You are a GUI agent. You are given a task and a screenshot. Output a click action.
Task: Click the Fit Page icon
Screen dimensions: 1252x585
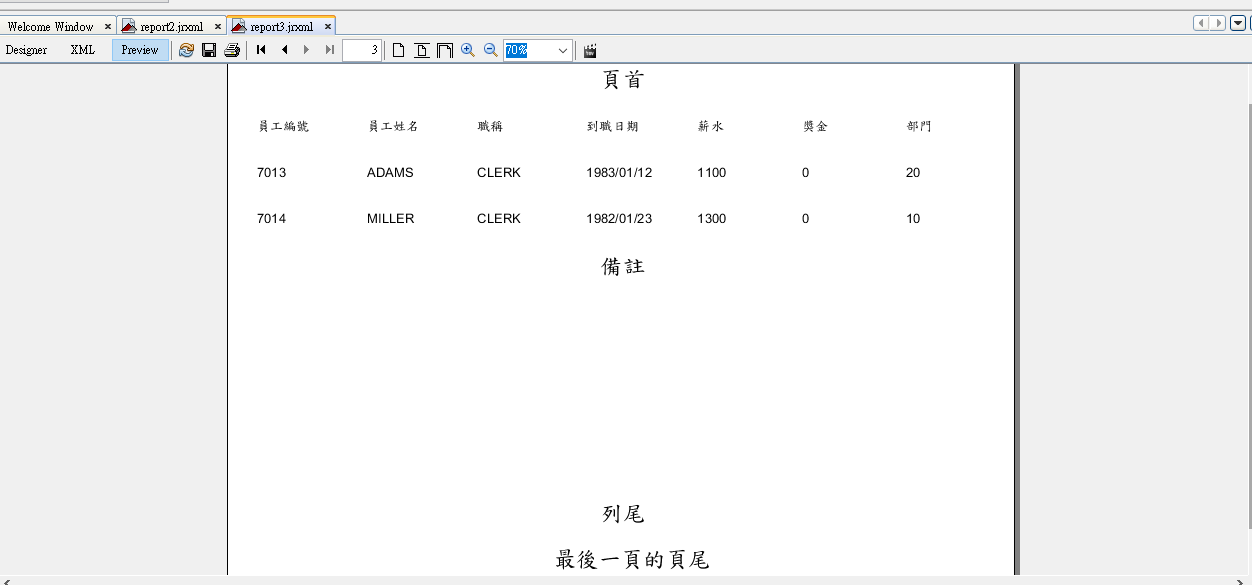click(422, 50)
